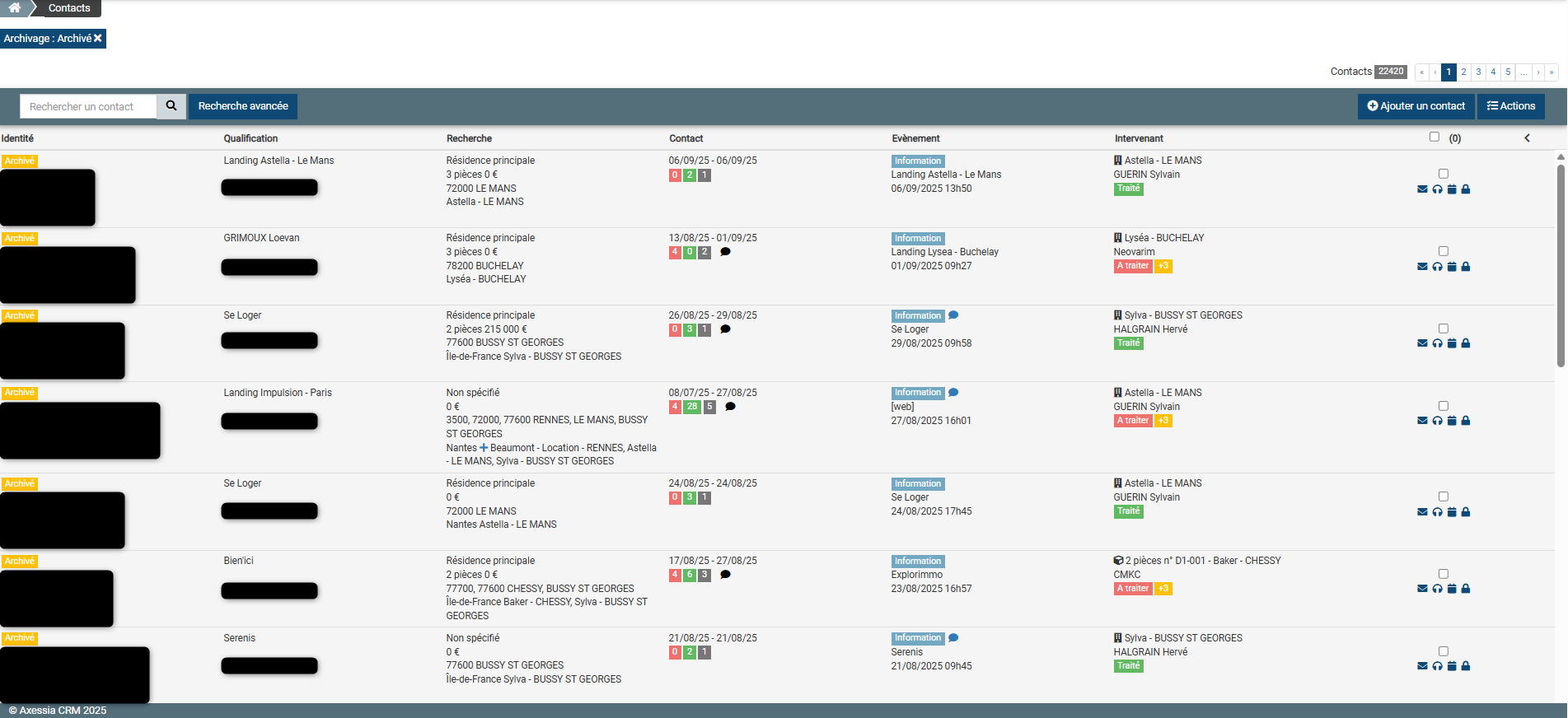Click envelope icon in GRIMOUX Loevan row

[x=1422, y=267]
